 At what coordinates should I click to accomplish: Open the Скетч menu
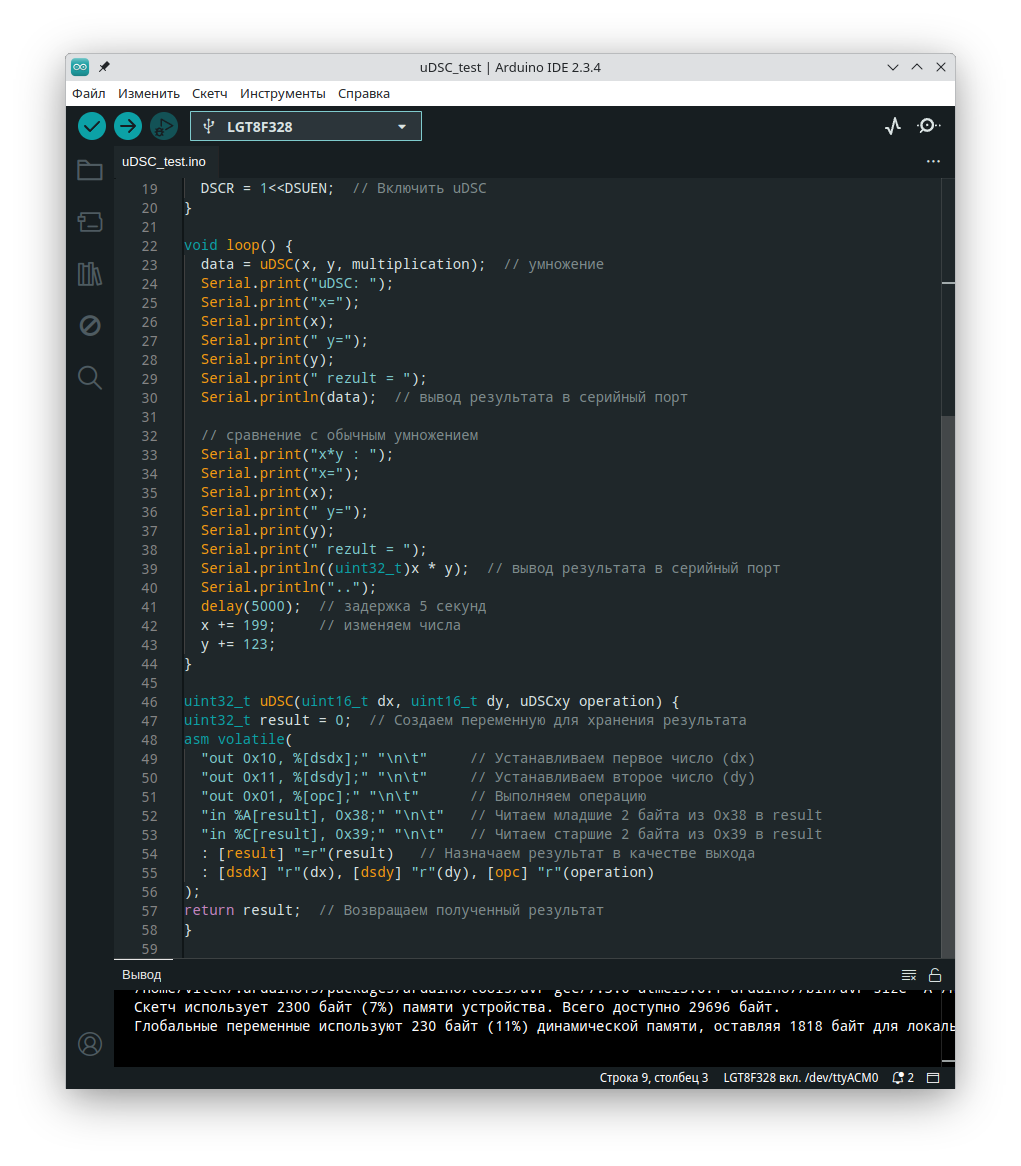coord(210,94)
